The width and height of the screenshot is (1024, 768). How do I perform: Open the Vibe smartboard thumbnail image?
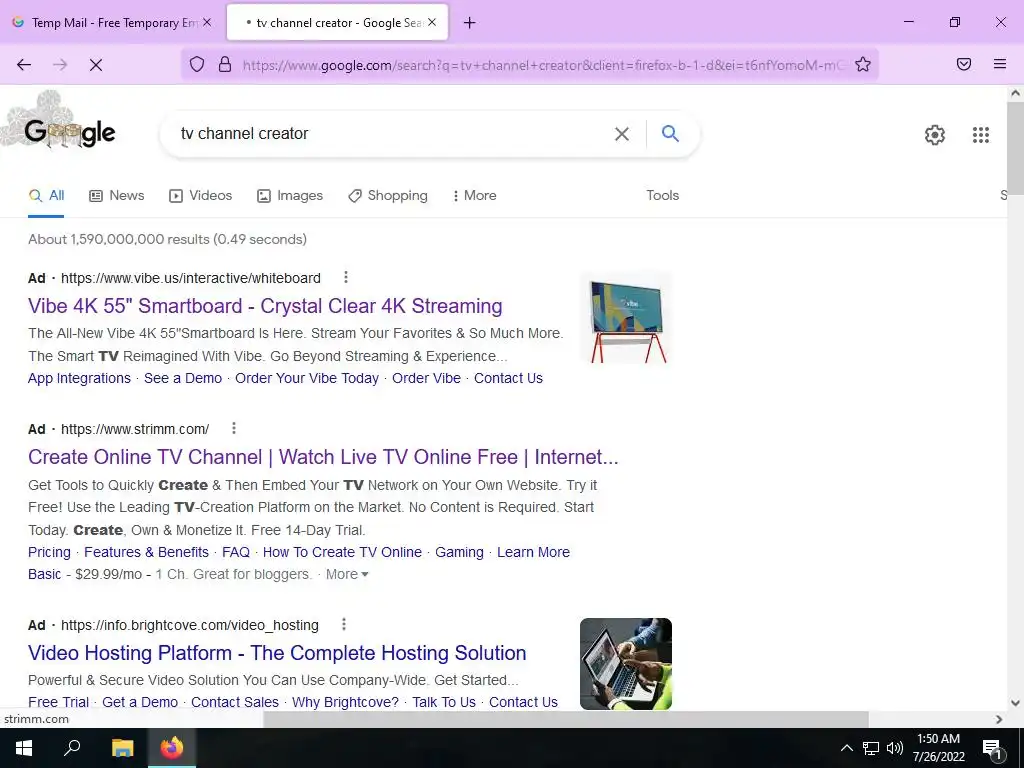click(x=626, y=317)
